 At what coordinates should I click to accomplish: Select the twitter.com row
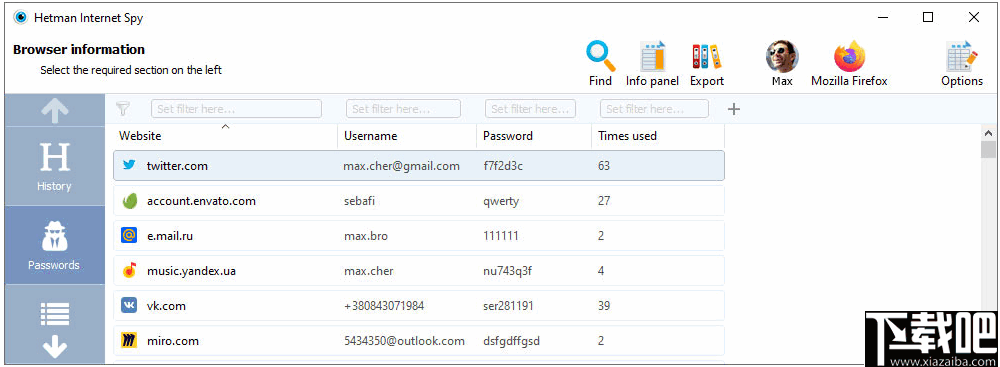[x=419, y=166]
